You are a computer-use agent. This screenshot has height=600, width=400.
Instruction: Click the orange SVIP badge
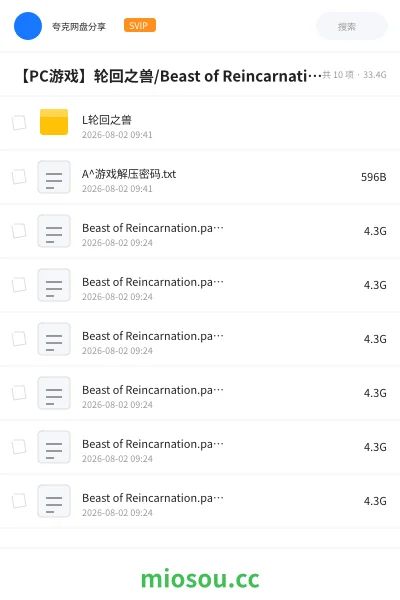pyautogui.click(x=140, y=25)
